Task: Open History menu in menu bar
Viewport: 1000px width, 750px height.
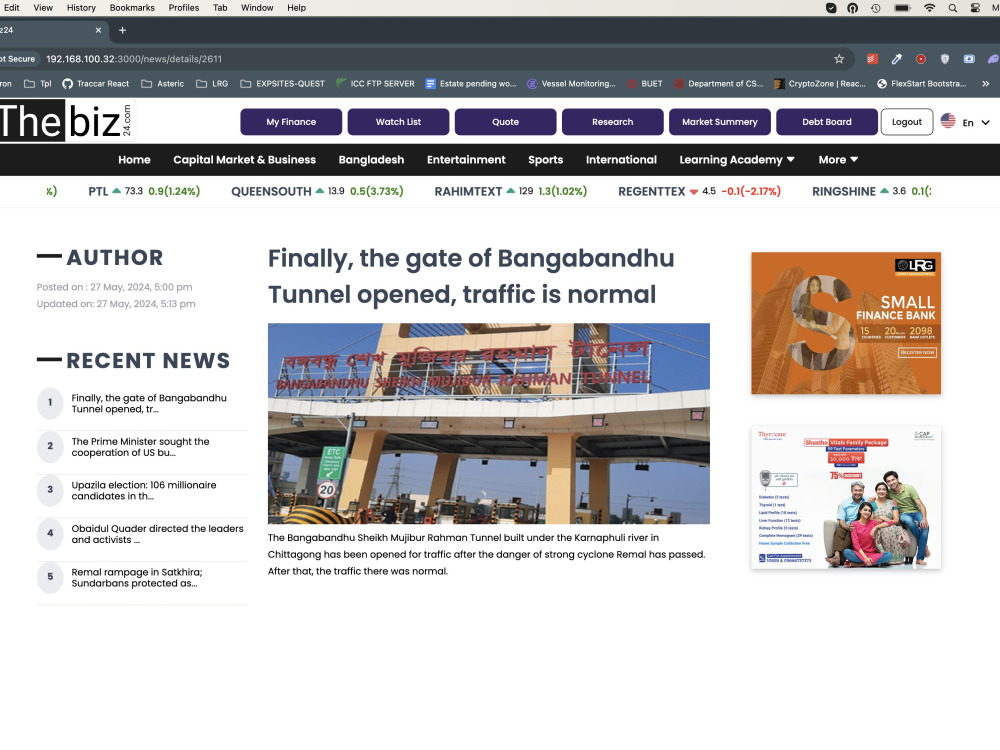Action: 81,8
